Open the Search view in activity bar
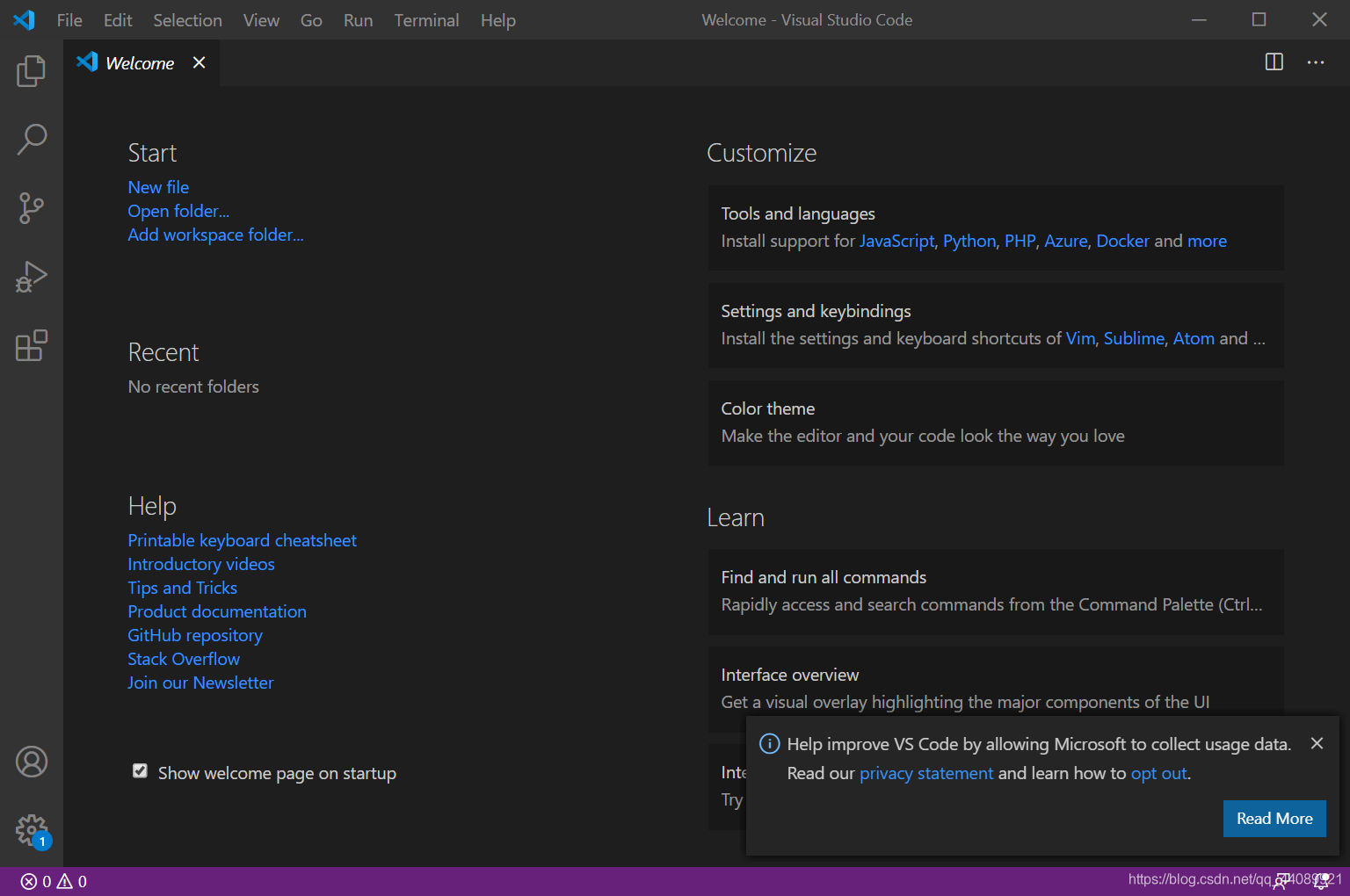This screenshot has width=1350, height=896. click(x=31, y=139)
